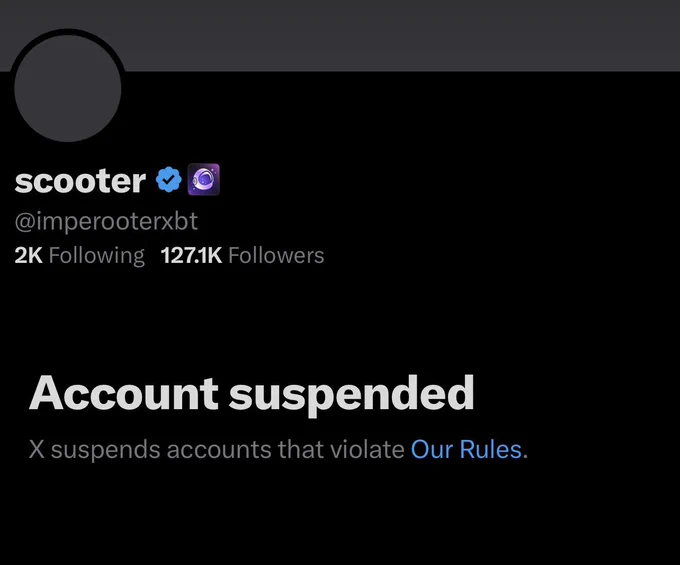This screenshot has width=680, height=565.
Task: Click the Account suspended heading
Action: (x=252, y=393)
